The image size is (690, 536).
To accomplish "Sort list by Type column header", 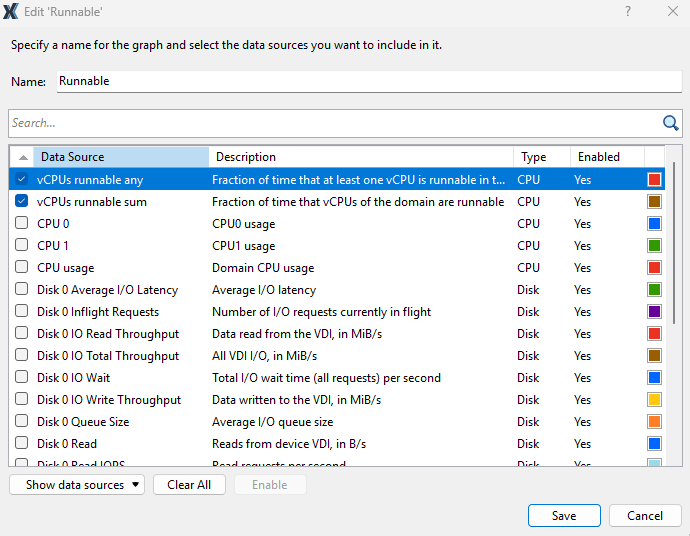I will click(x=540, y=157).
